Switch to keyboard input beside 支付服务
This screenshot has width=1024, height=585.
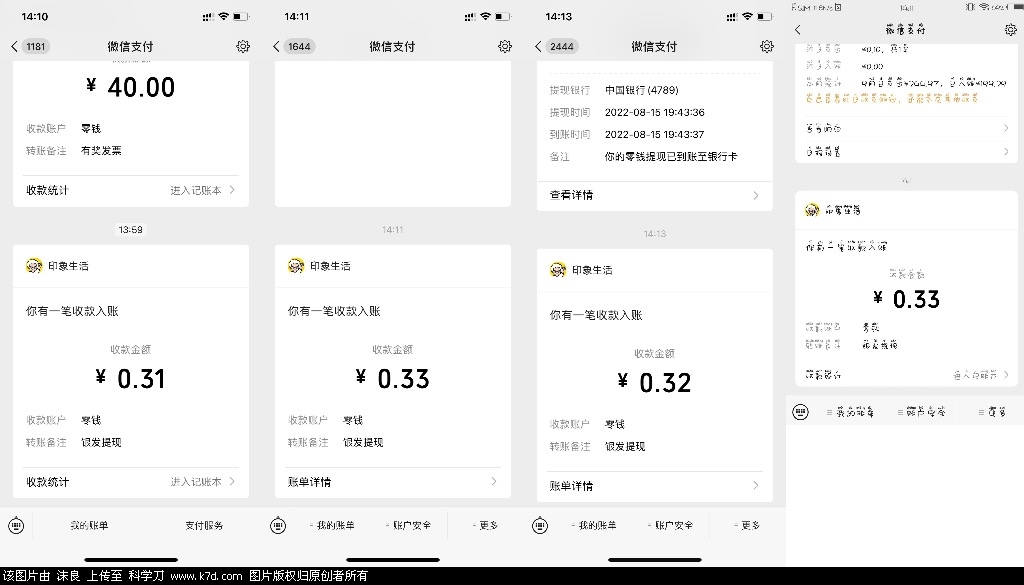16,525
